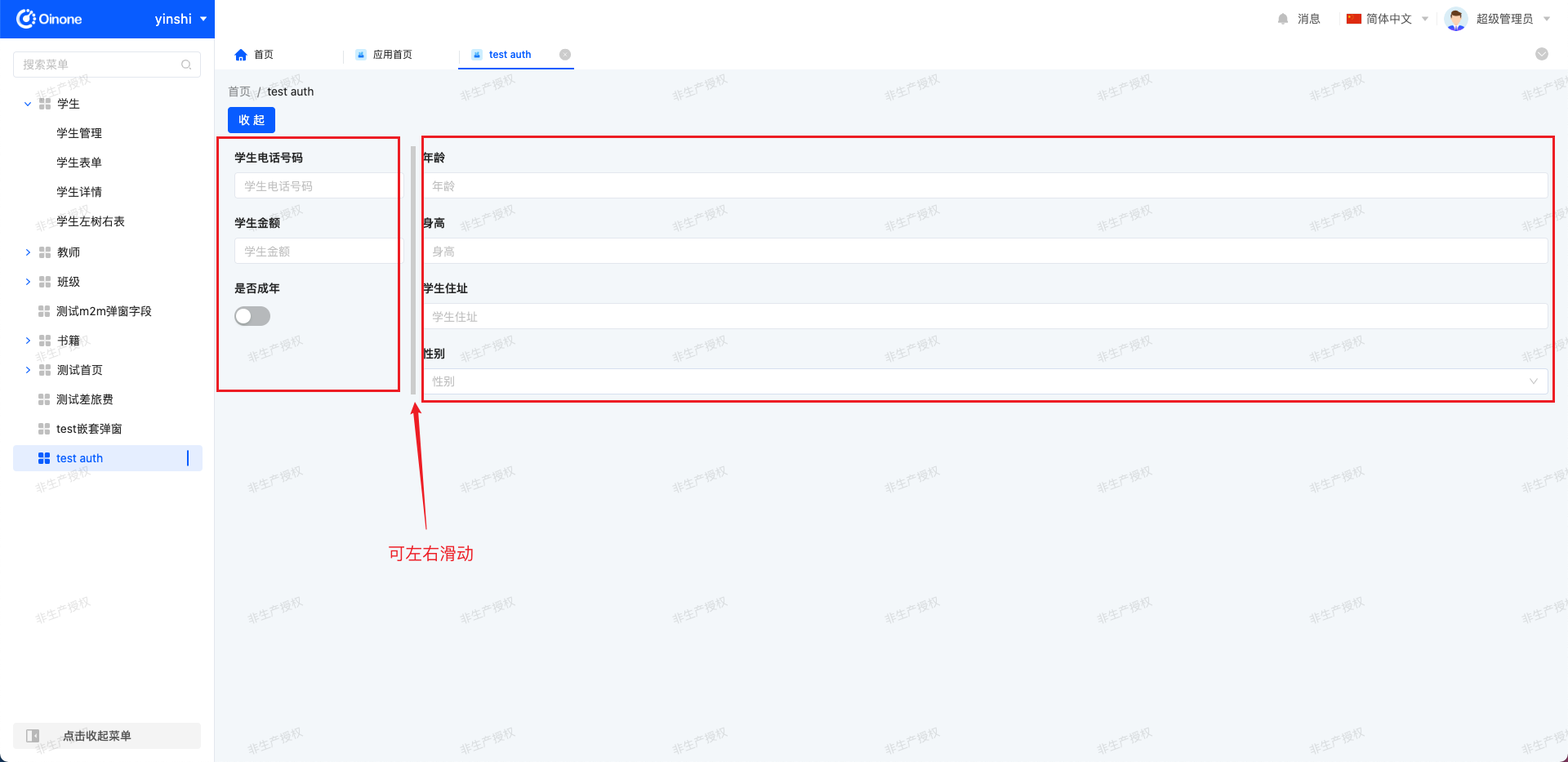
Task: Click the blue grid icon beside test auth
Action: 44,458
